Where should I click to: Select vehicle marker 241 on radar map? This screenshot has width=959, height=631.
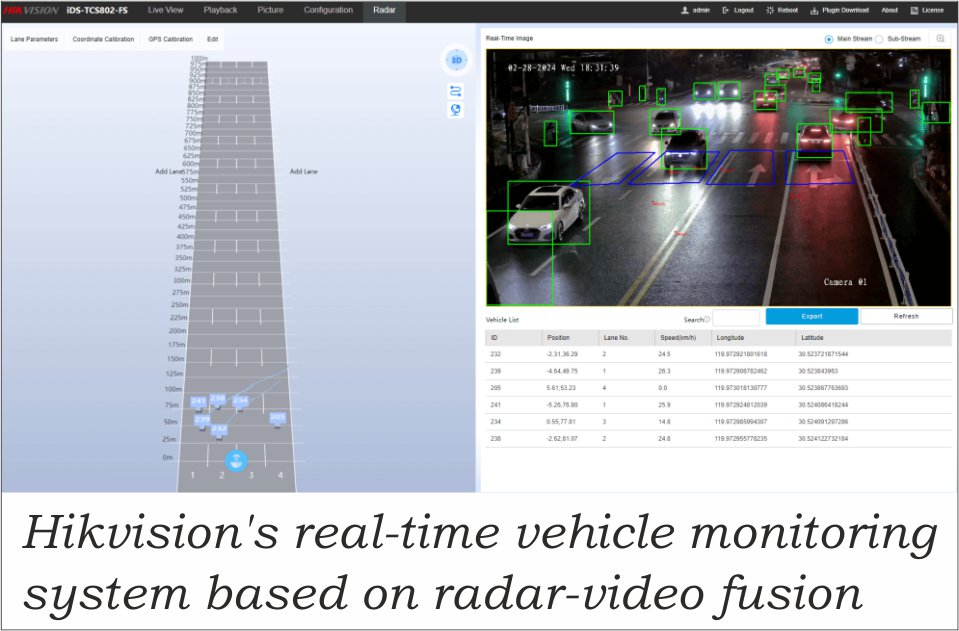(198, 402)
